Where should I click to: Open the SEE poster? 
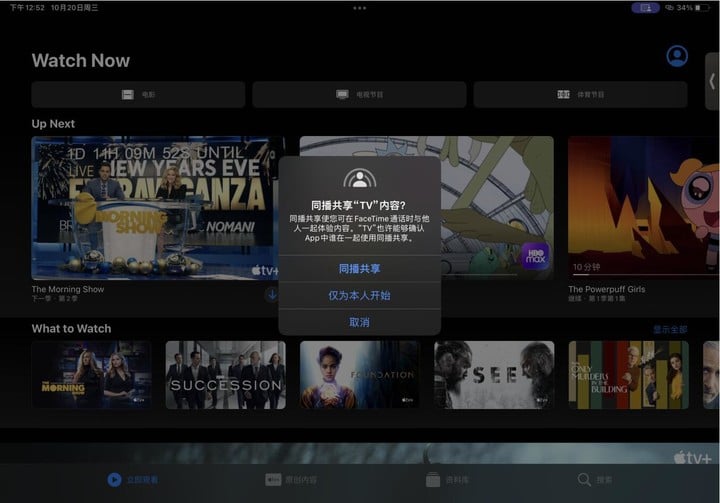(x=494, y=375)
